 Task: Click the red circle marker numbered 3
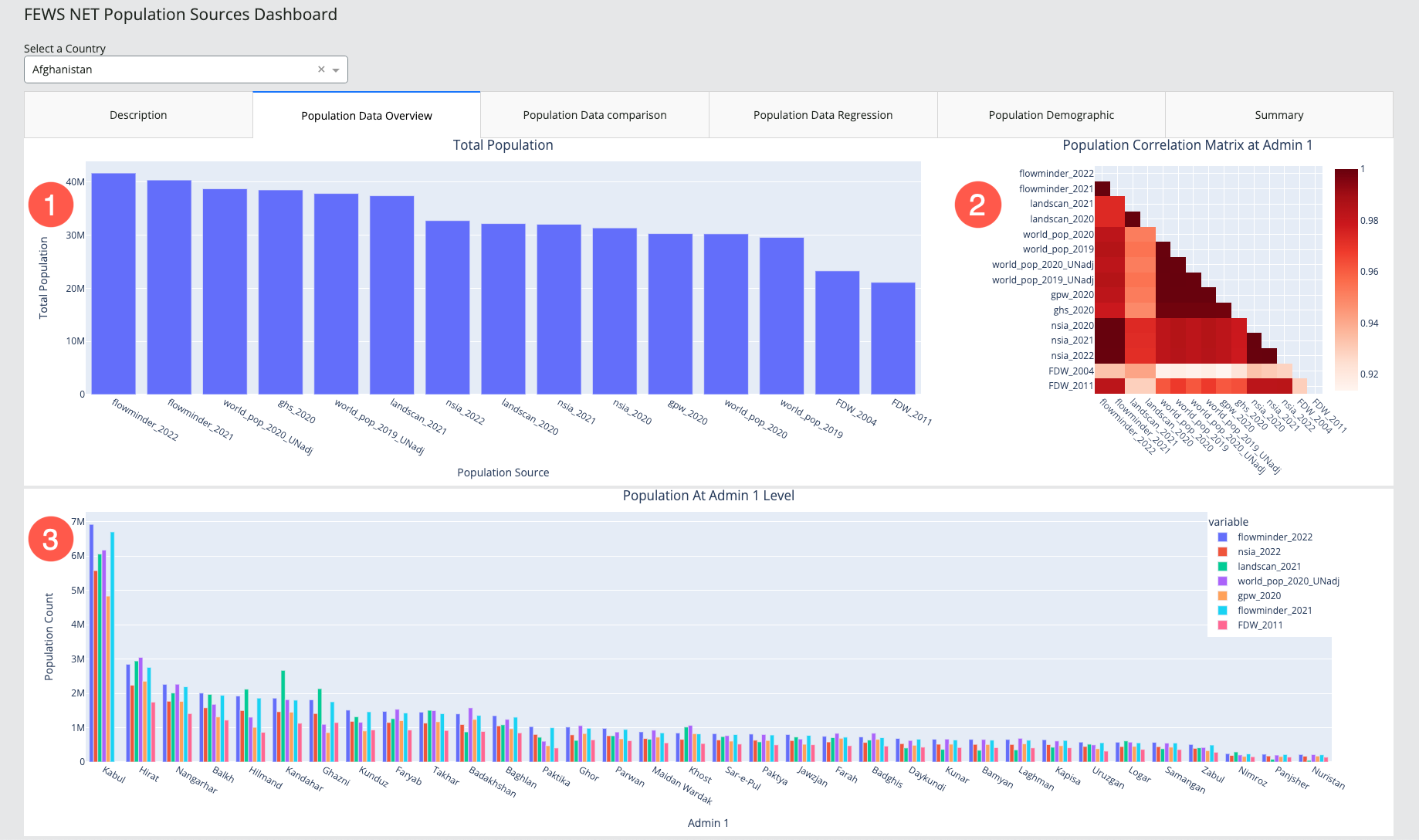click(51, 539)
